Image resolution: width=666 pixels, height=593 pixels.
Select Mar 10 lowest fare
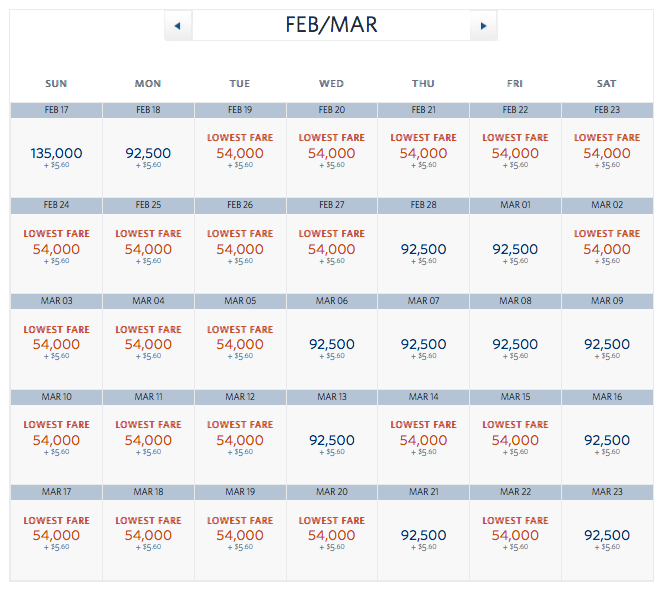pos(56,440)
